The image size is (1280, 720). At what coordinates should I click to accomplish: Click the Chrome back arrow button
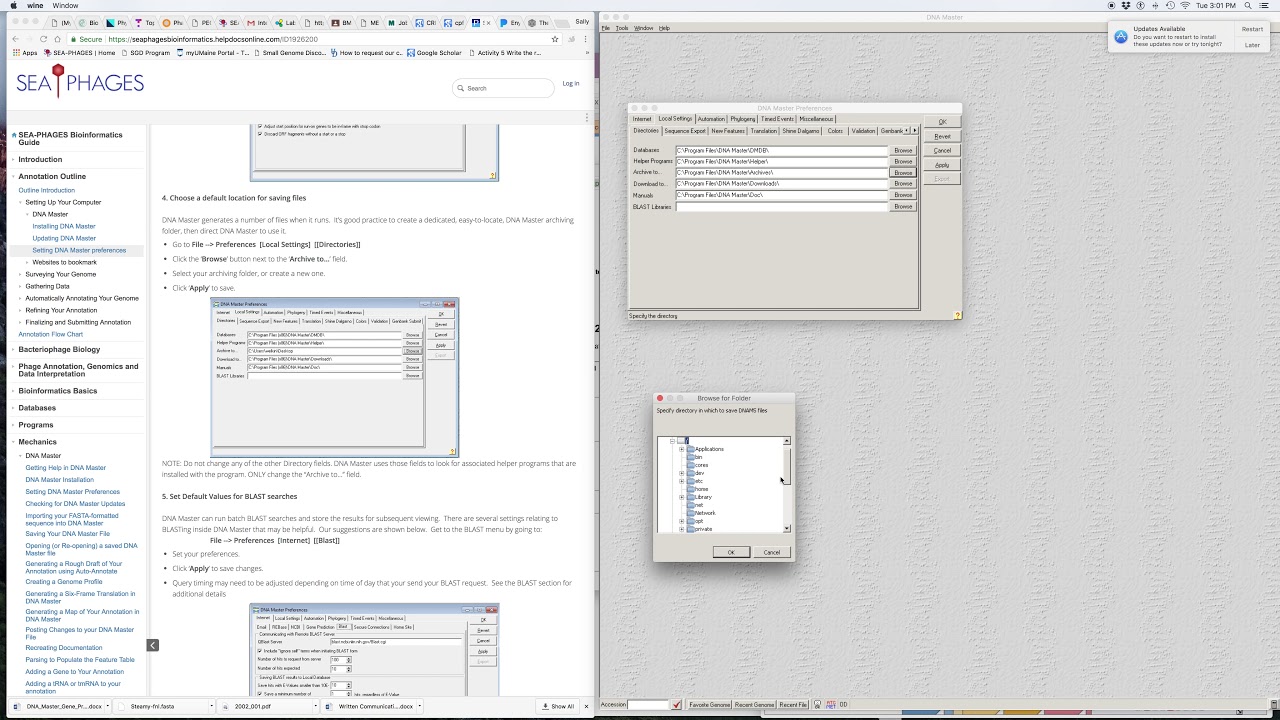pyautogui.click(x=16, y=39)
